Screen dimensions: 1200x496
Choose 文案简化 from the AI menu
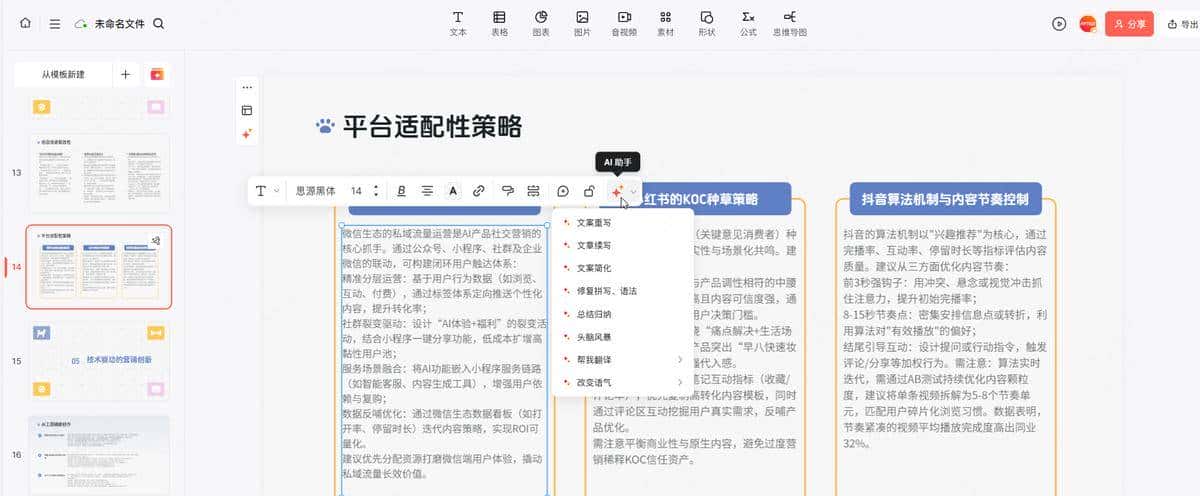[x=622, y=268]
